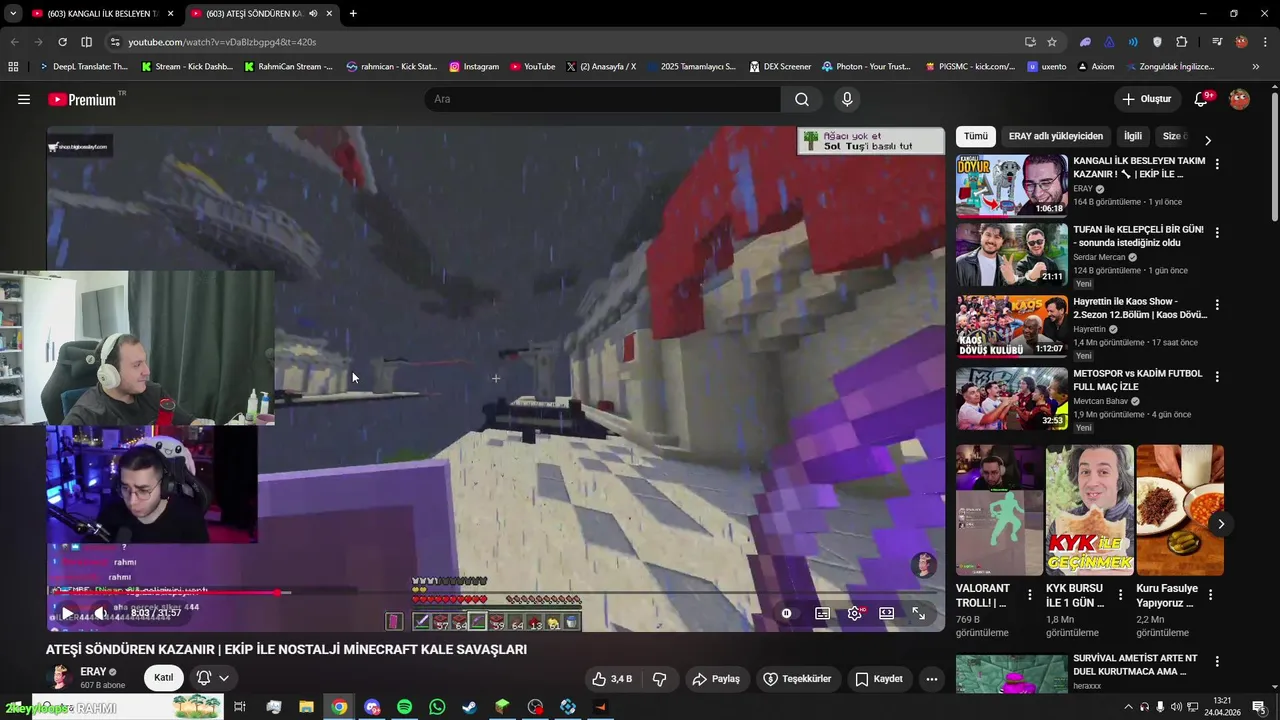Open Spotify from the taskbar
Viewport: 1280px width, 720px height.
[404, 707]
